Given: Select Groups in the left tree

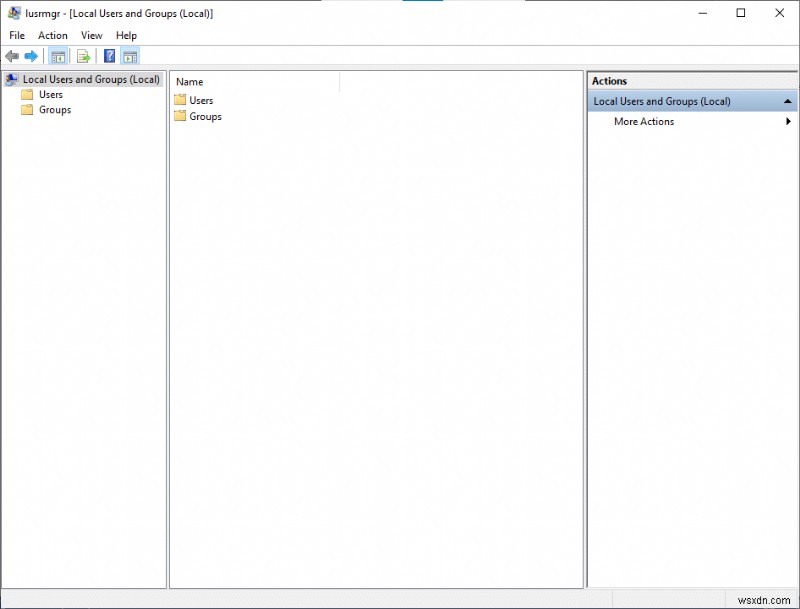Looking at the screenshot, I should 55,110.
